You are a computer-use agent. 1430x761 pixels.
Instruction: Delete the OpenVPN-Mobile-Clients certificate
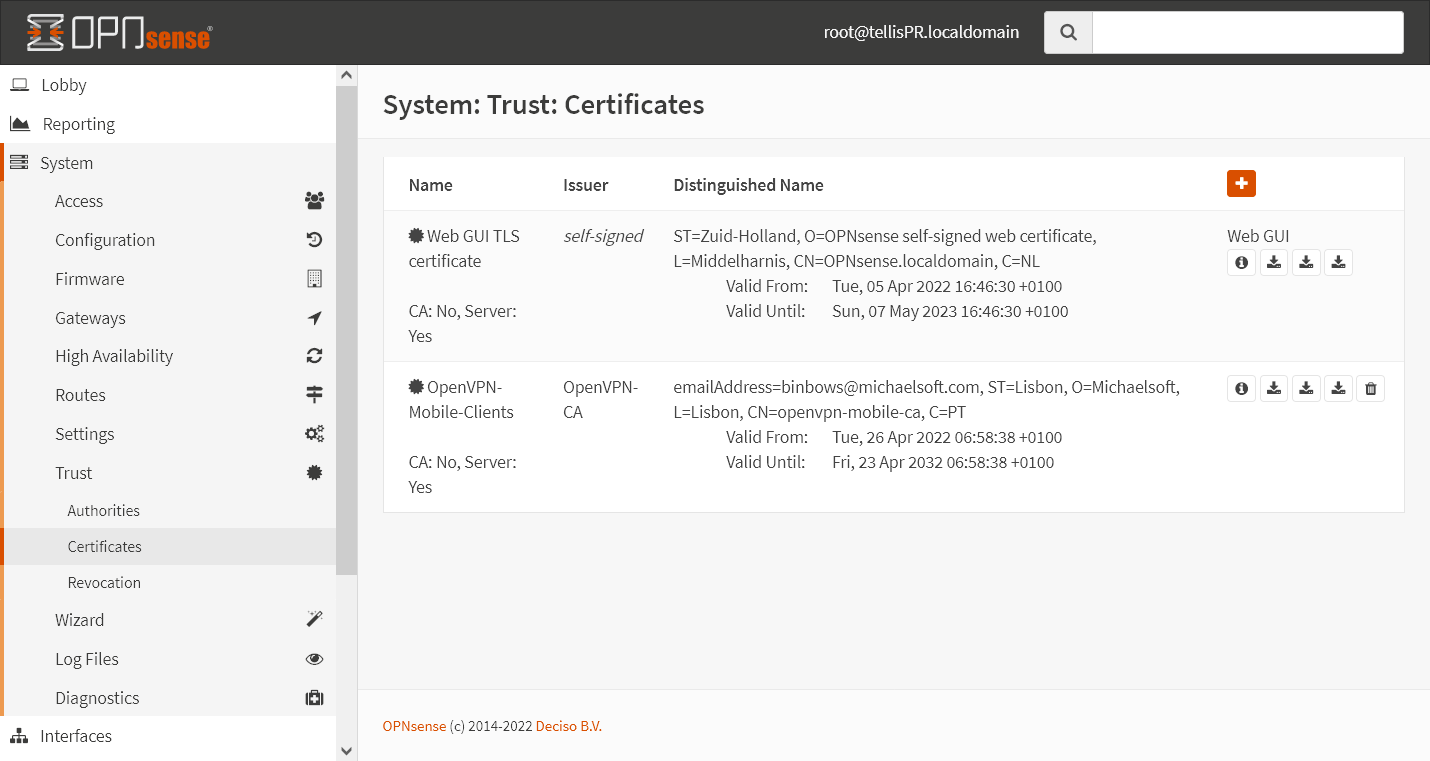point(1370,388)
